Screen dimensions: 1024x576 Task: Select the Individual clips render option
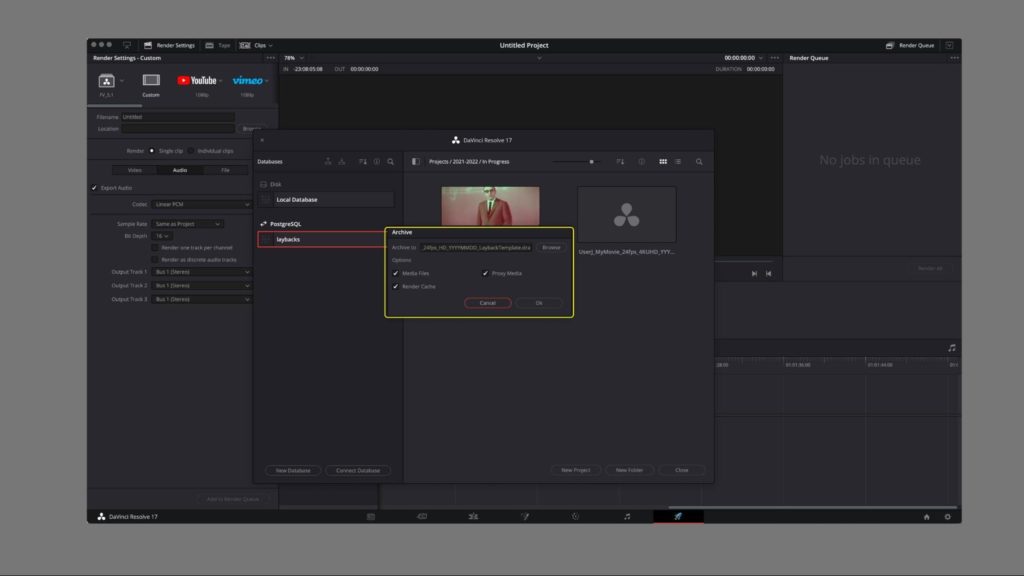coord(191,151)
